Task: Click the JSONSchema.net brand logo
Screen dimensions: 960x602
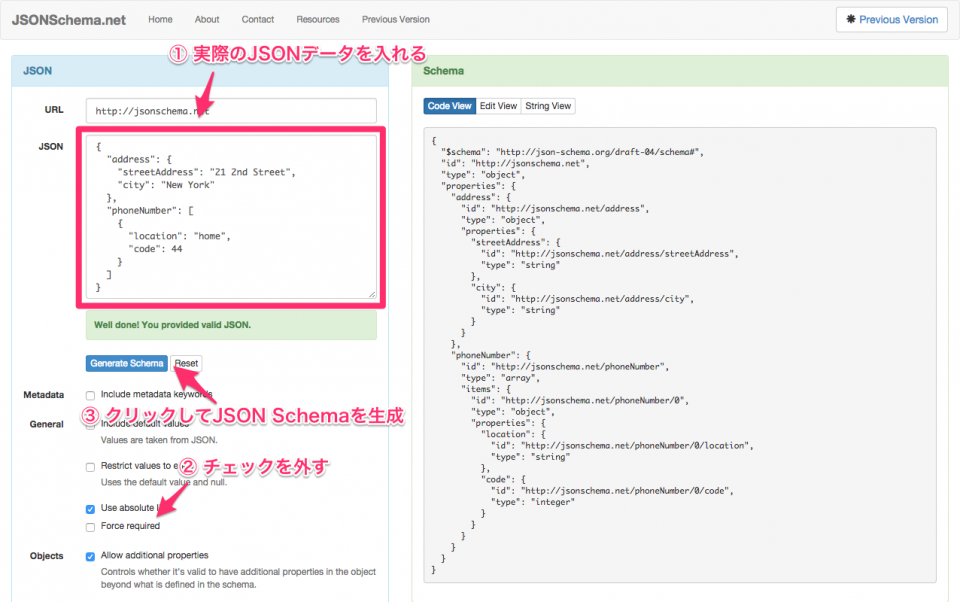Action: pos(69,20)
